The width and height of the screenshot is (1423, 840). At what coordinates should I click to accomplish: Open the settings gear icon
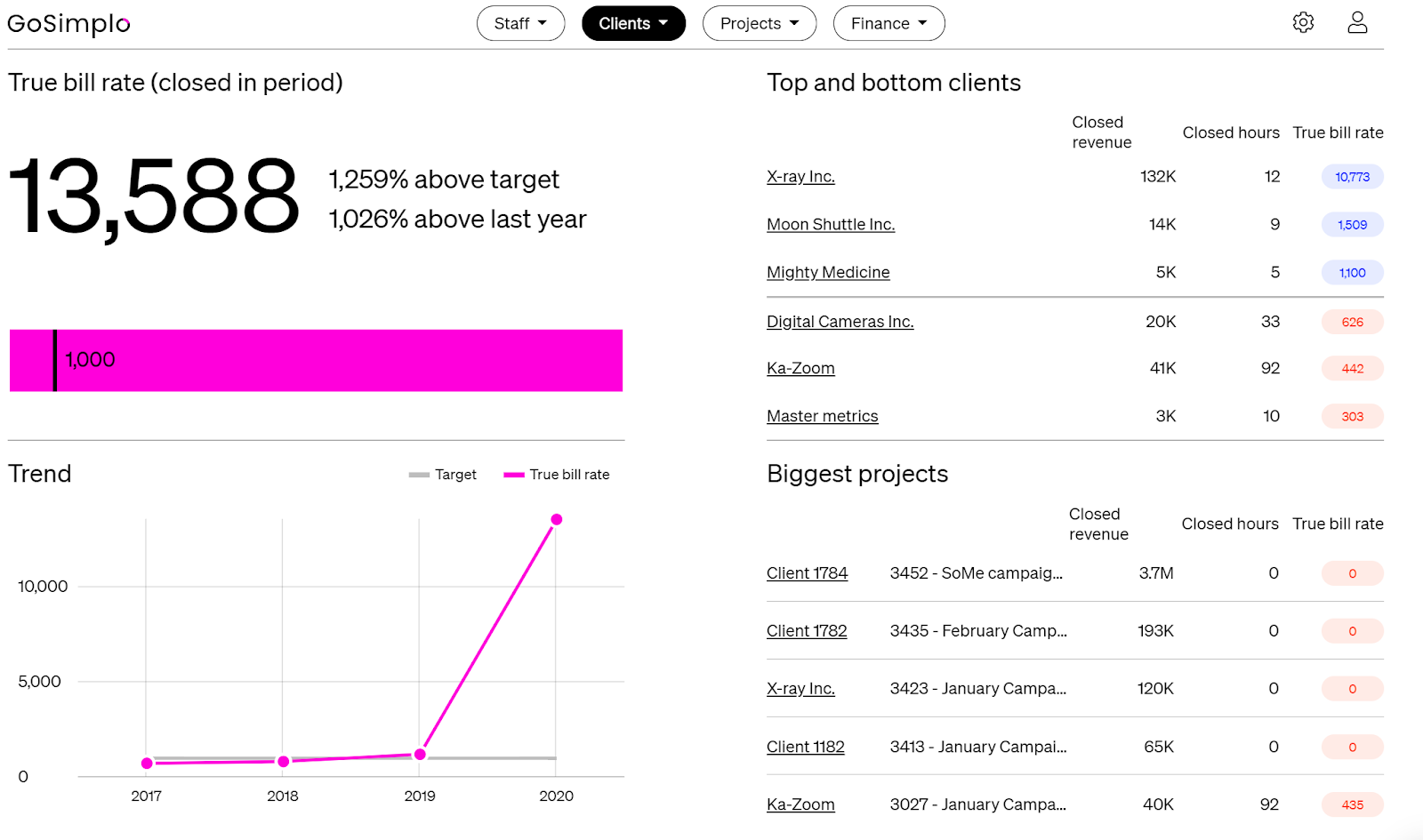pyautogui.click(x=1303, y=23)
